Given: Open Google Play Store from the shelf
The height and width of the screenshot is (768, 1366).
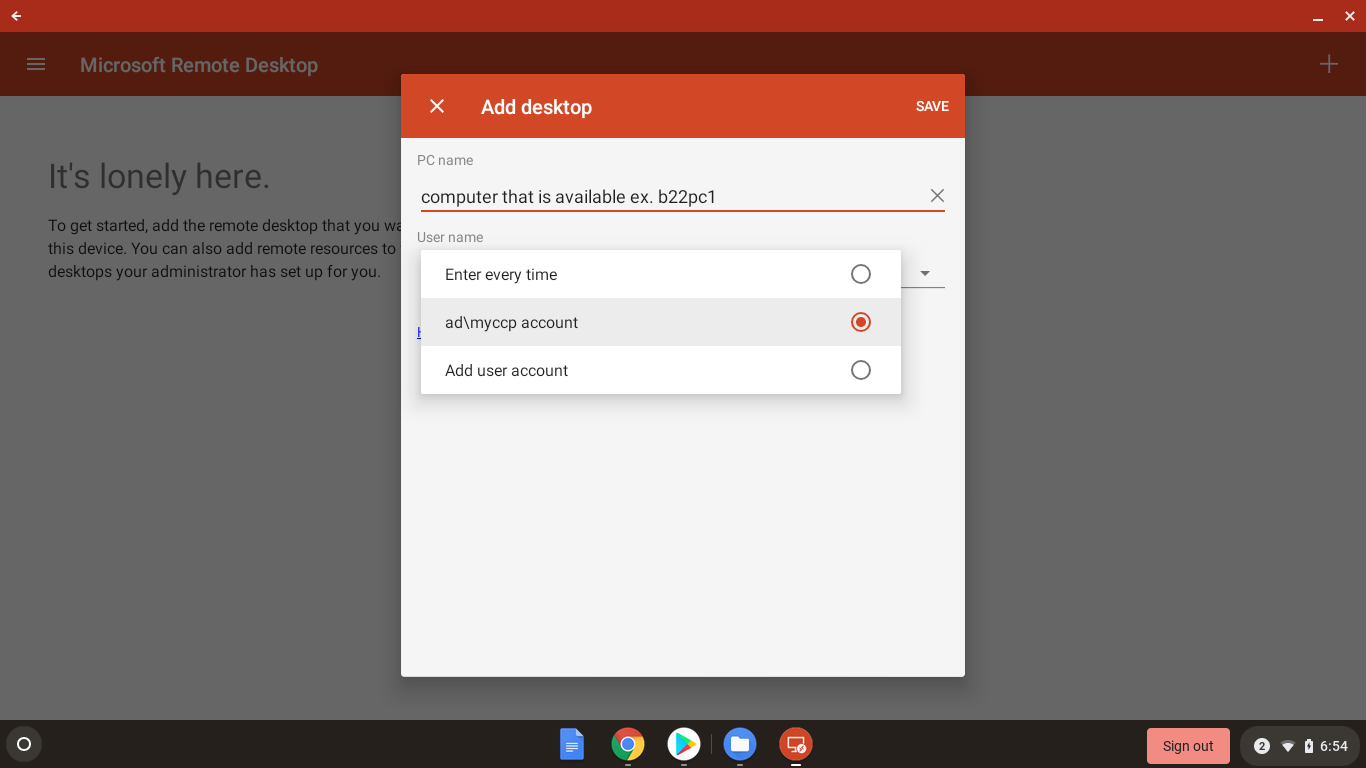Looking at the screenshot, I should [x=684, y=744].
